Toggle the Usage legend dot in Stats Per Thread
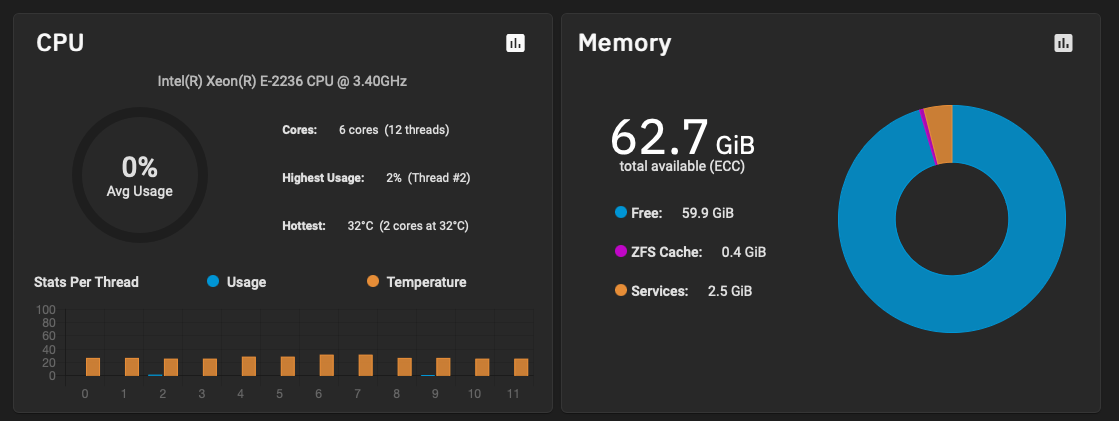This screenshot has height=421, width=1119. [x=213, y=282]
